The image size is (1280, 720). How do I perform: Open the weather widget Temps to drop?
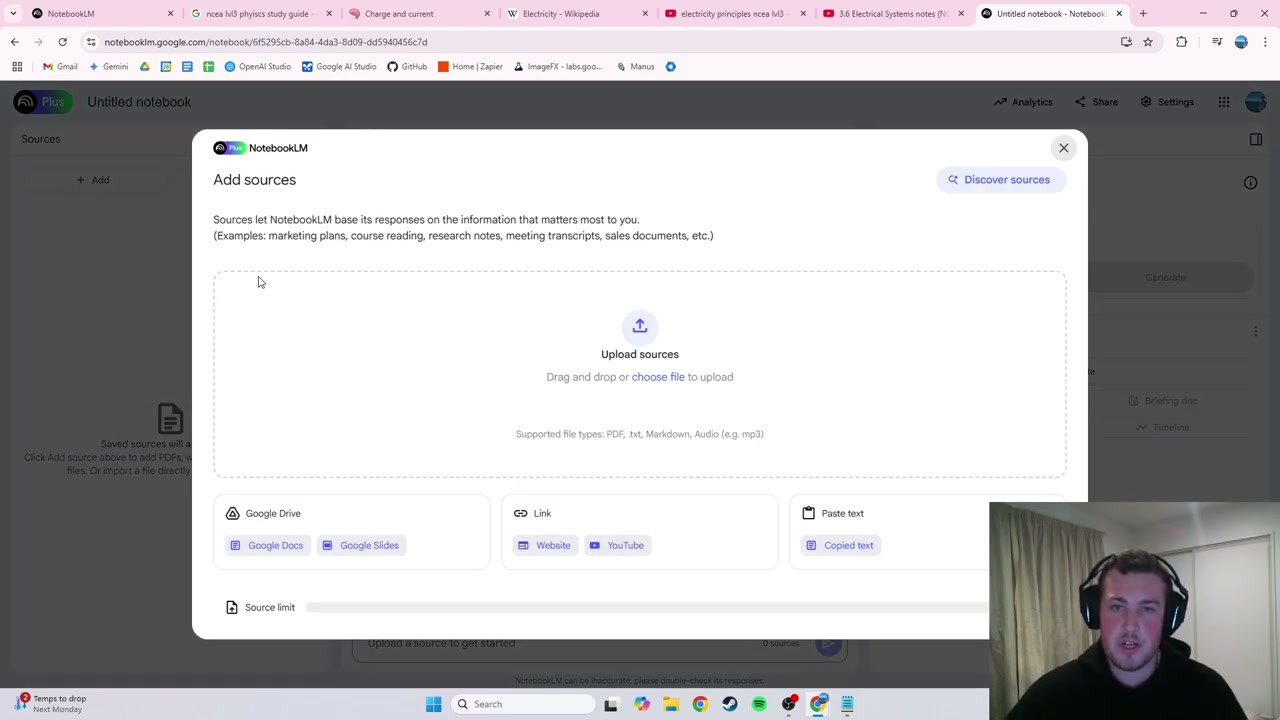50,704
